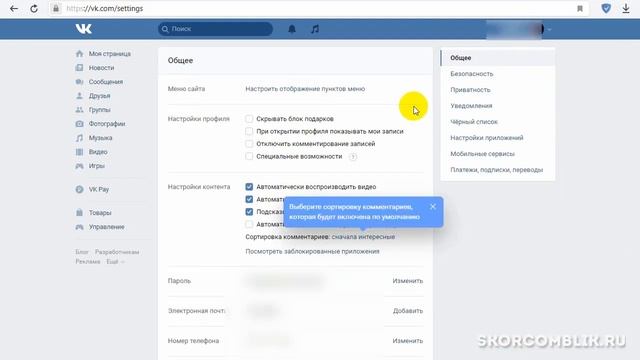The width and height of the screenshot is (640, 360).
Task: Click the VK Pay icon
Action: 80,189
